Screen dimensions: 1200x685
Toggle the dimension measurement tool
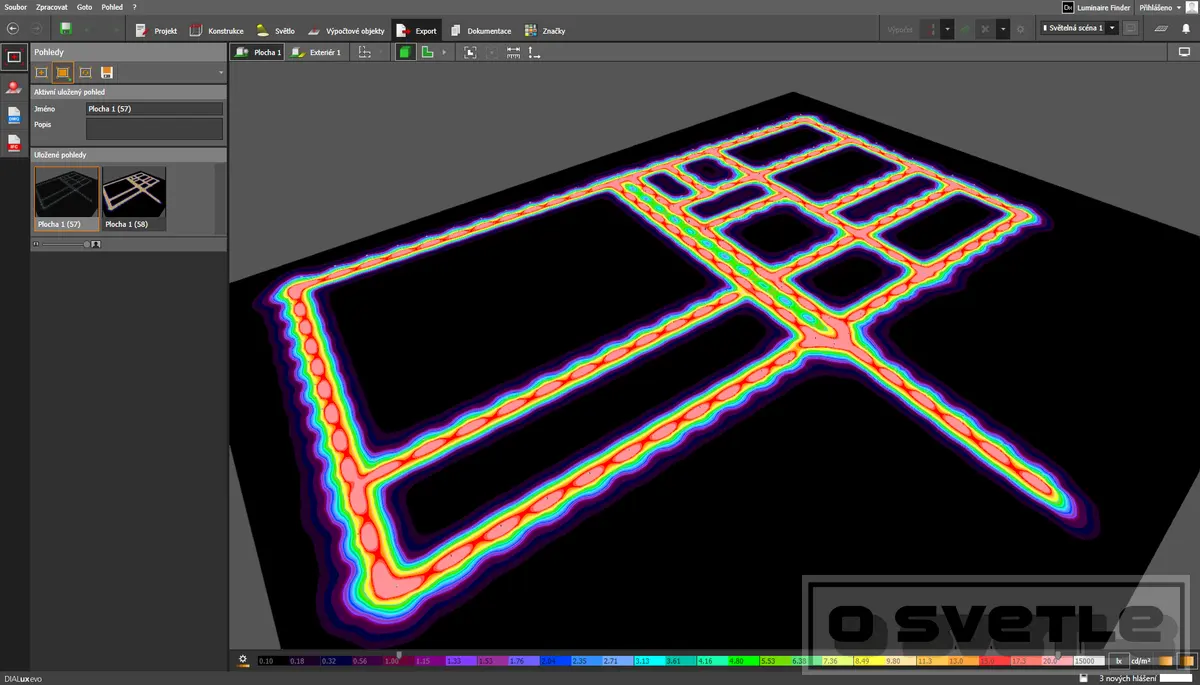[513, 52]
